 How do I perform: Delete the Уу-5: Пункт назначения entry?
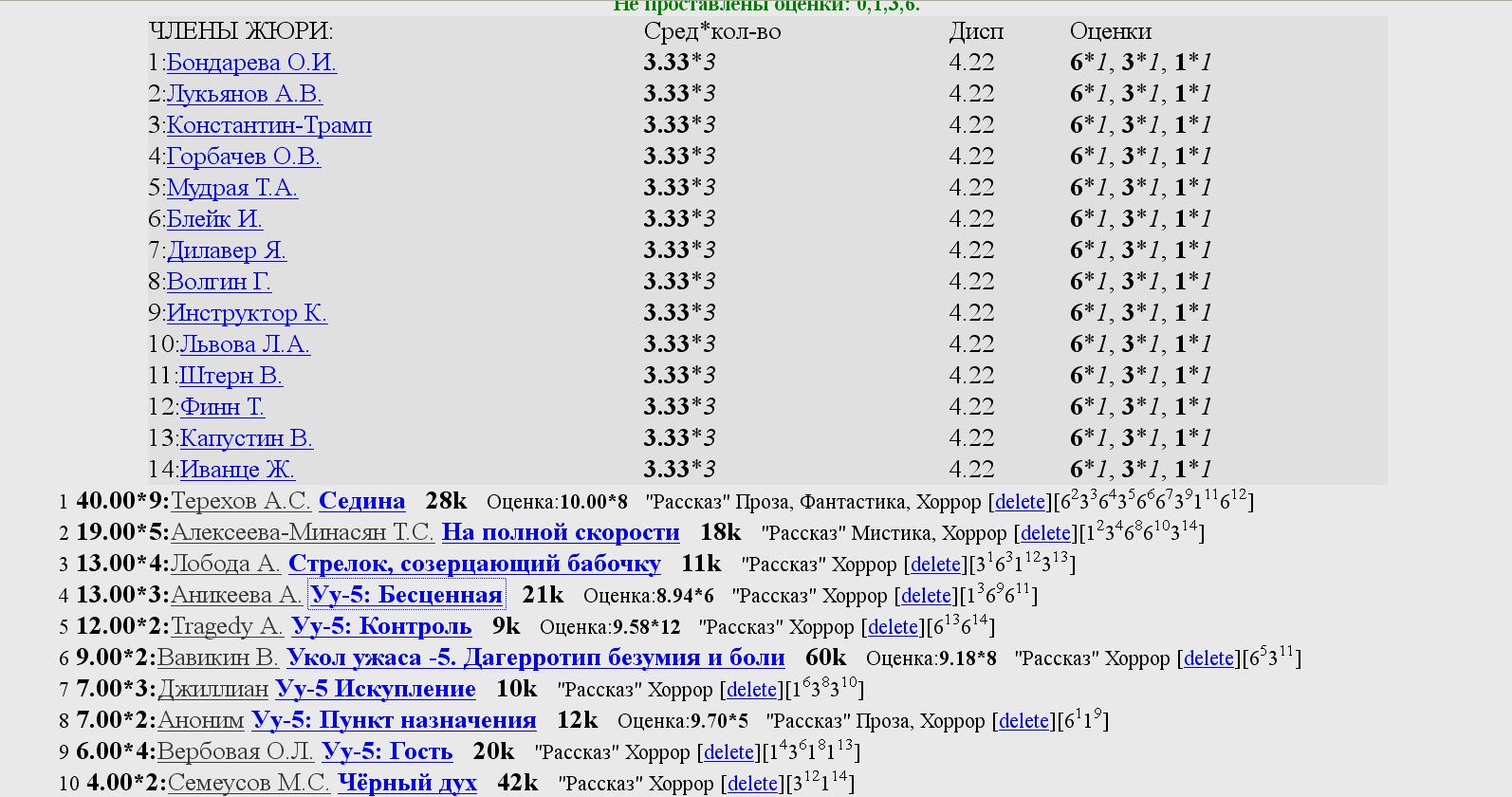1023,721
